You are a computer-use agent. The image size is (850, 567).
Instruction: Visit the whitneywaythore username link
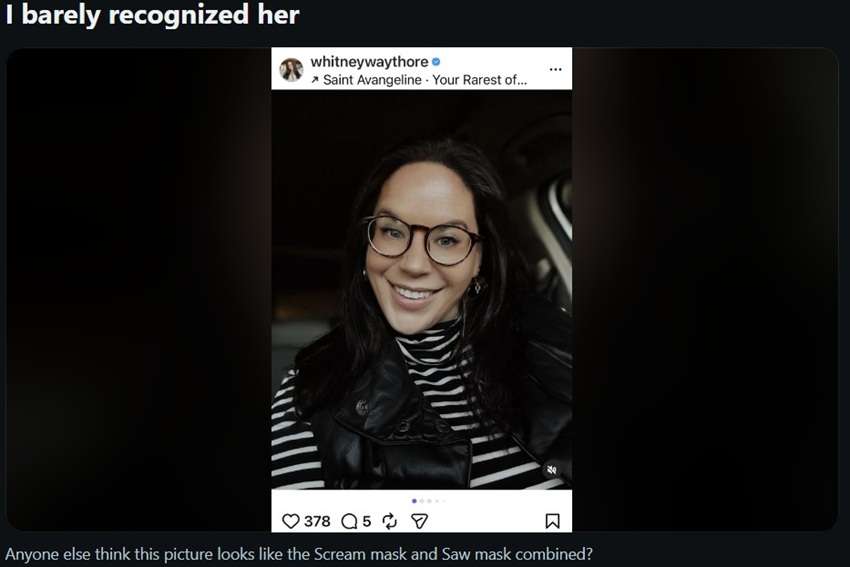[x=369, y=62]
